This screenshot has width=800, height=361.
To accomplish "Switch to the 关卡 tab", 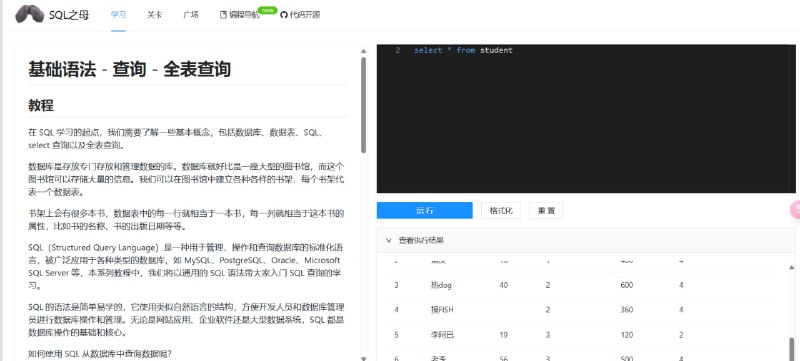I will coord(154,15).
